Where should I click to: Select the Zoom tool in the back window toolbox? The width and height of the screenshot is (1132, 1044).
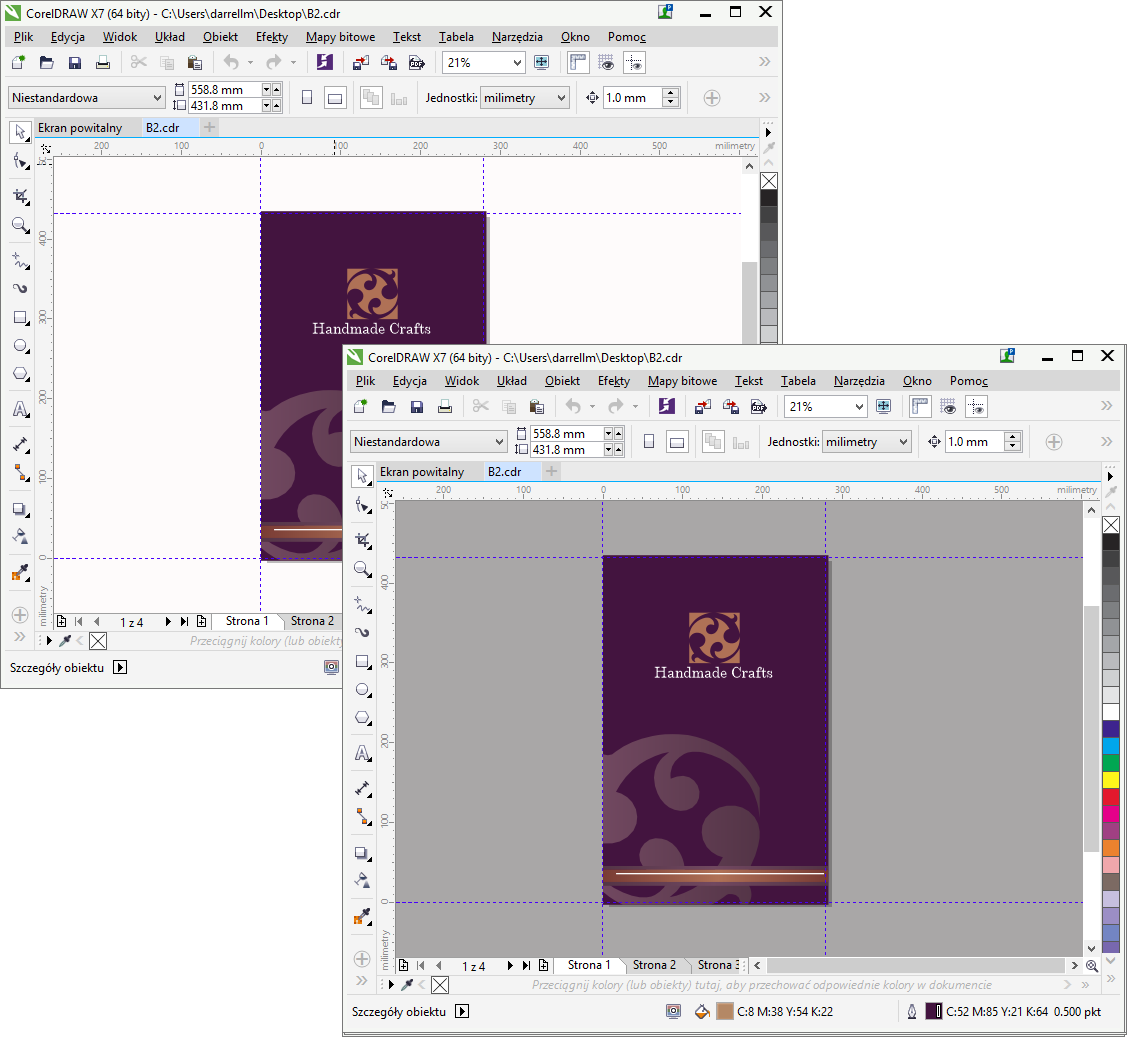point(19,225)
